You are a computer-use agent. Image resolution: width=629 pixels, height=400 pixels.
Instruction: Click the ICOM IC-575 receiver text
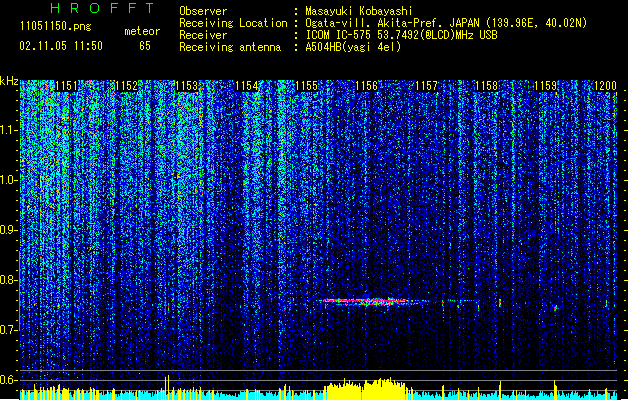point(401,35)
